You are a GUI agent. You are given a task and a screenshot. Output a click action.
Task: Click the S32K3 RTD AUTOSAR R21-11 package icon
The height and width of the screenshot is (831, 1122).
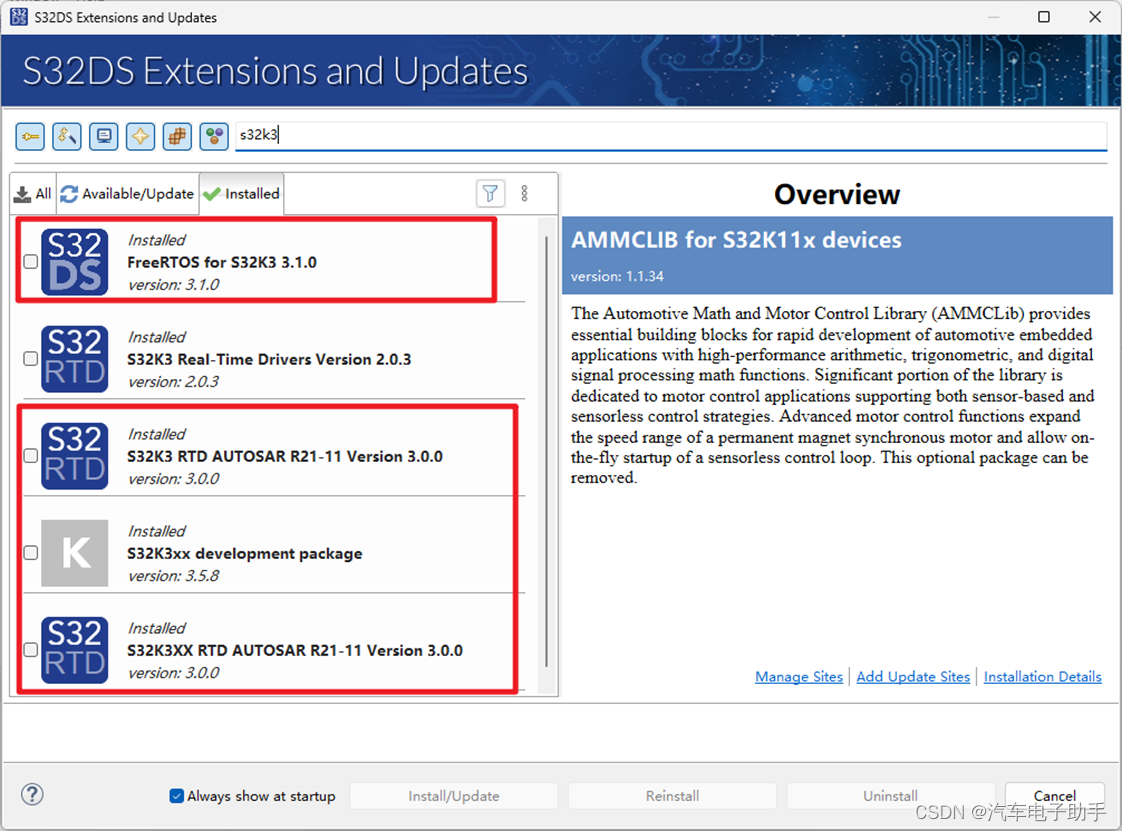[74, 456]
